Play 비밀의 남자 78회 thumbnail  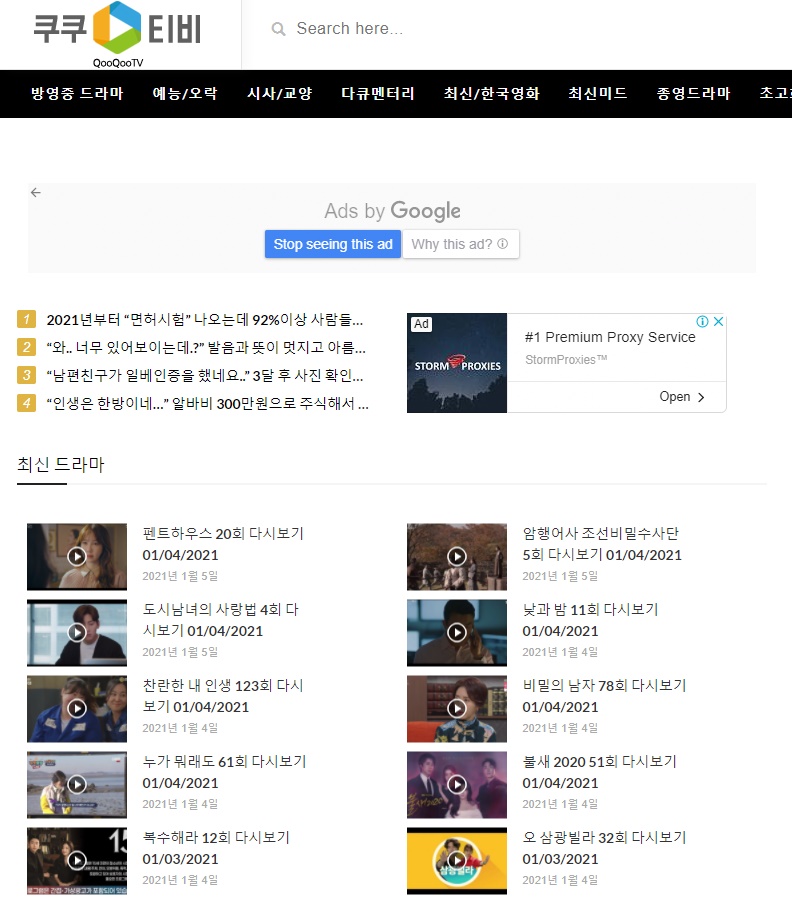pyautogui.click(x=457, y=708)
